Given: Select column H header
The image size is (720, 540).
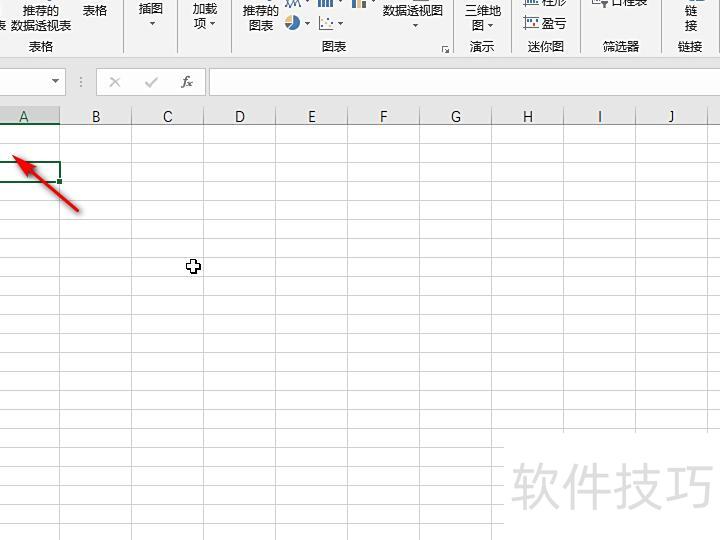Looking at the screenshot, I should pyautogui.click(x=528, y=116).
